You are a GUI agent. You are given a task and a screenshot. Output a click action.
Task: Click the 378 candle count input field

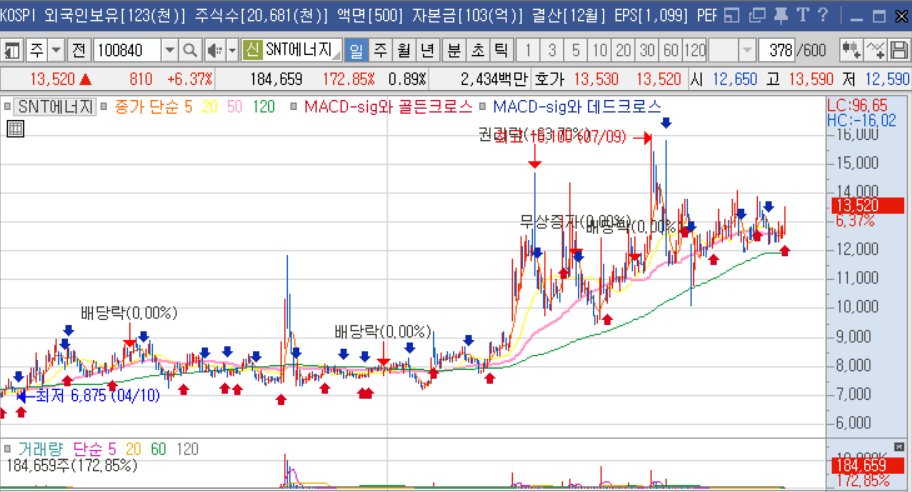[x=776, y=50]
